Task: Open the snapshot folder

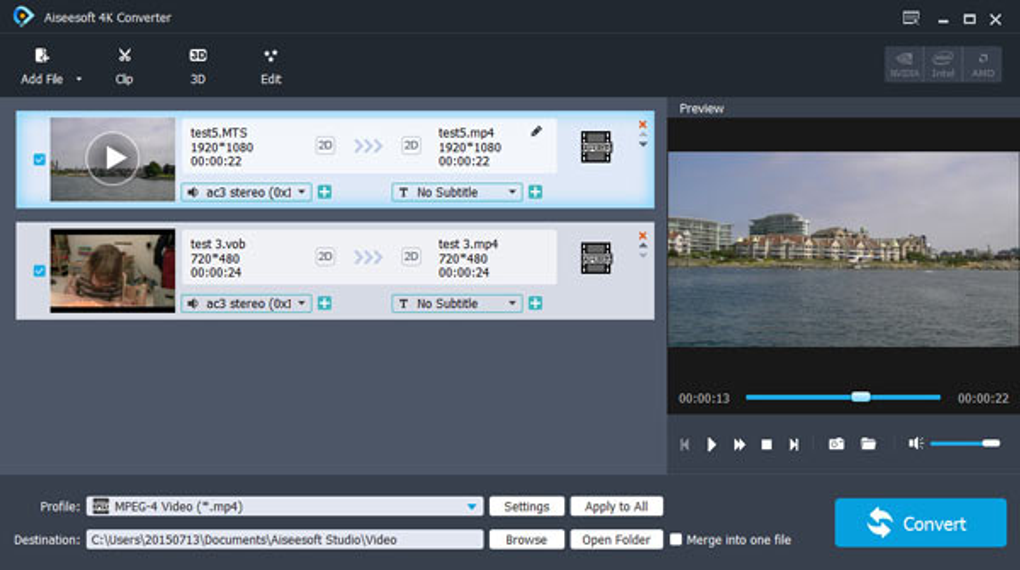Action: click(868, 444)
